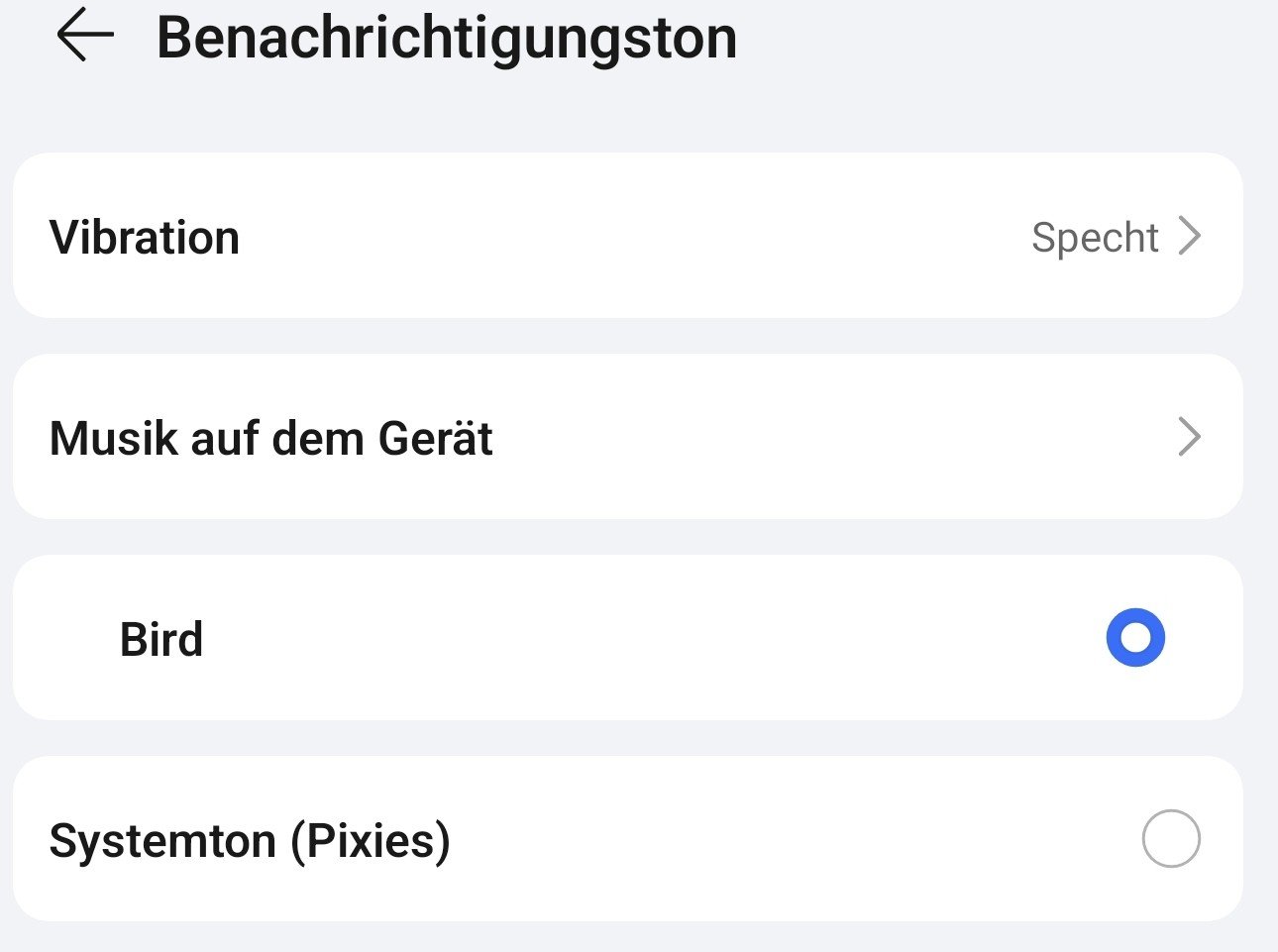
Task: Click the Specht vibration value text
Action: [1094, 238]
